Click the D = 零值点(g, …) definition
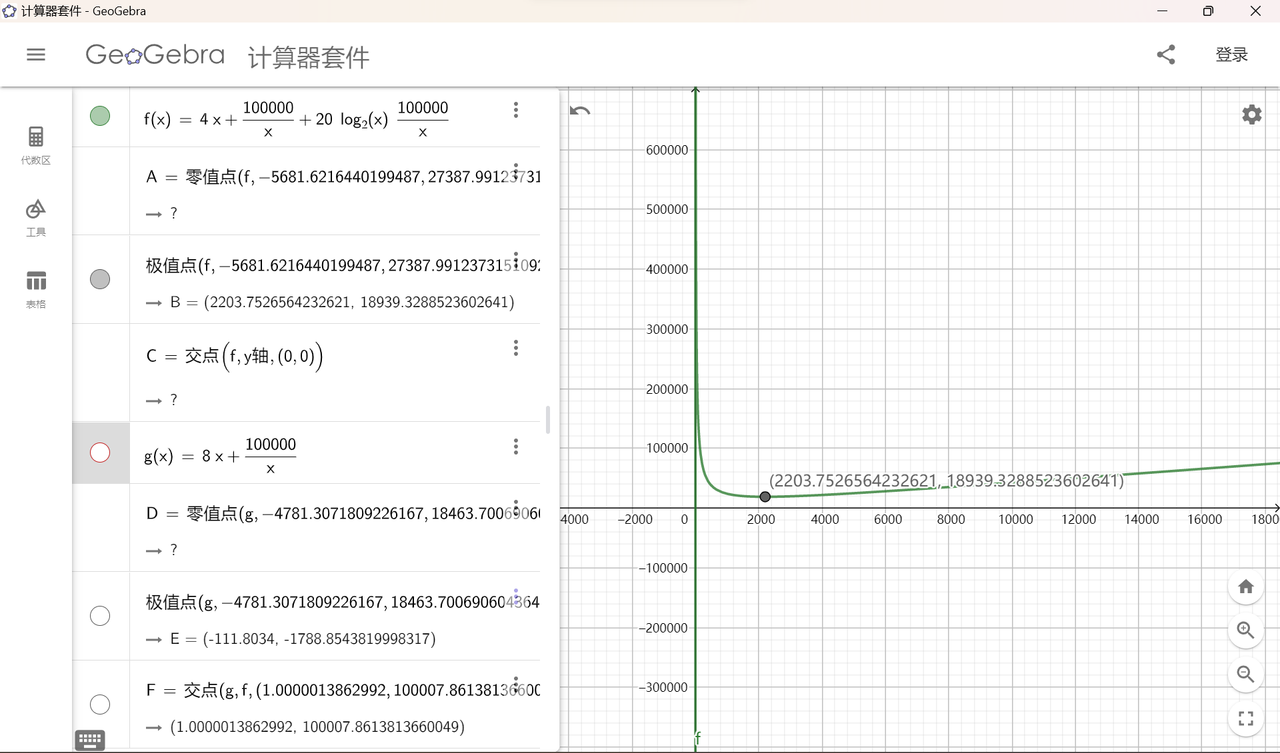 [x=343, y=513]
